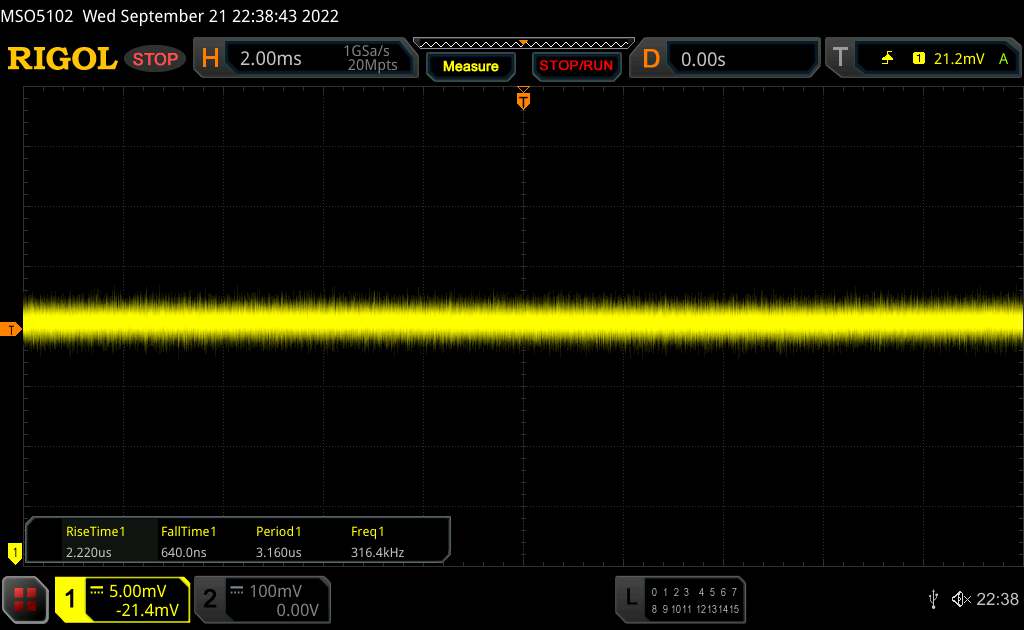Open horizontal timebase H settings
Screen dimensions: 1024x630
(x=210, y=59)
